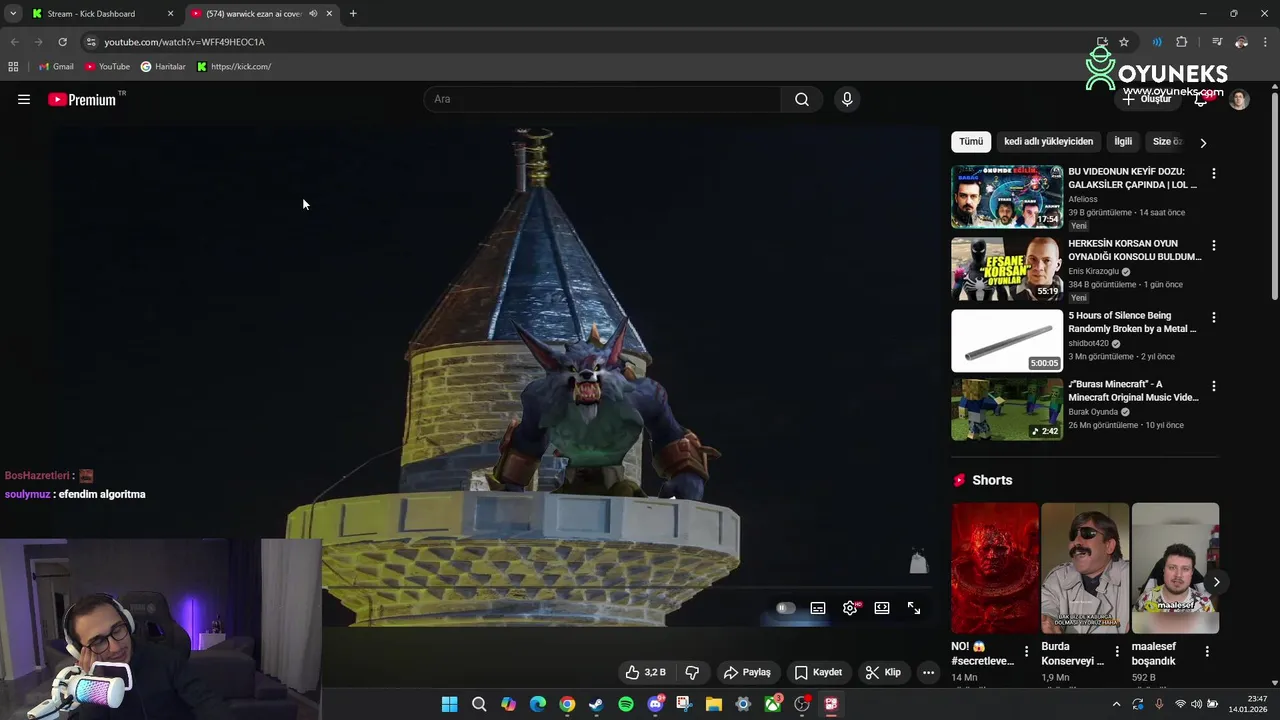Viewport: 1280px width, 720px height.
Task: Click the Kaydet save button
Action: tap(819, 672)
